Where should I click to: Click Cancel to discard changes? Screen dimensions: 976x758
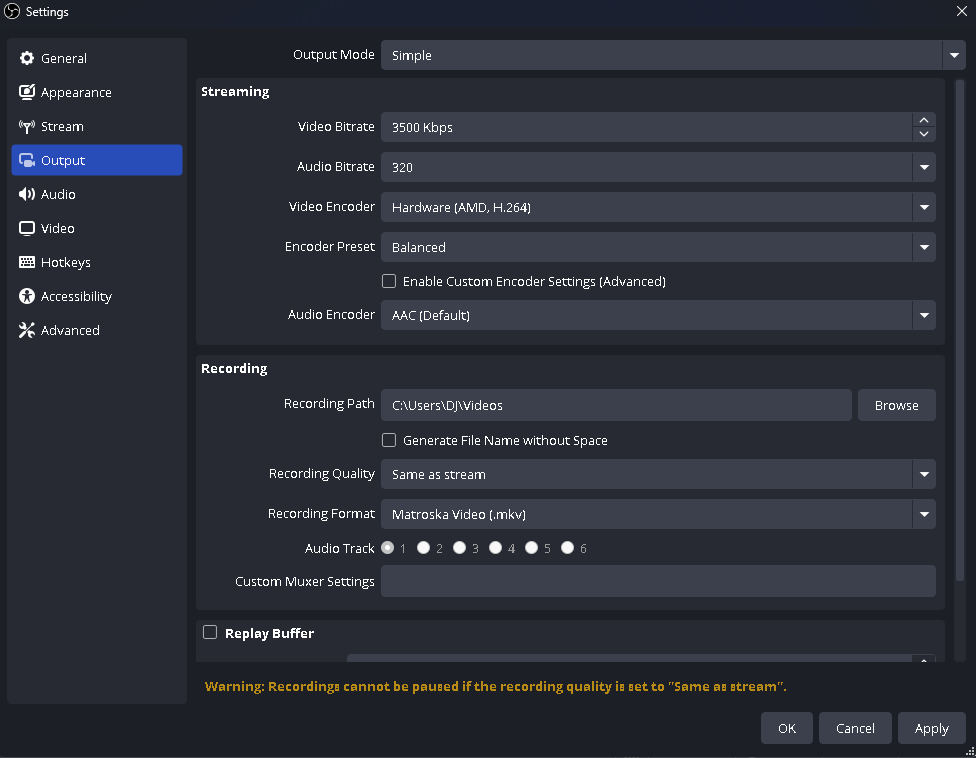(x=855, y=728)
